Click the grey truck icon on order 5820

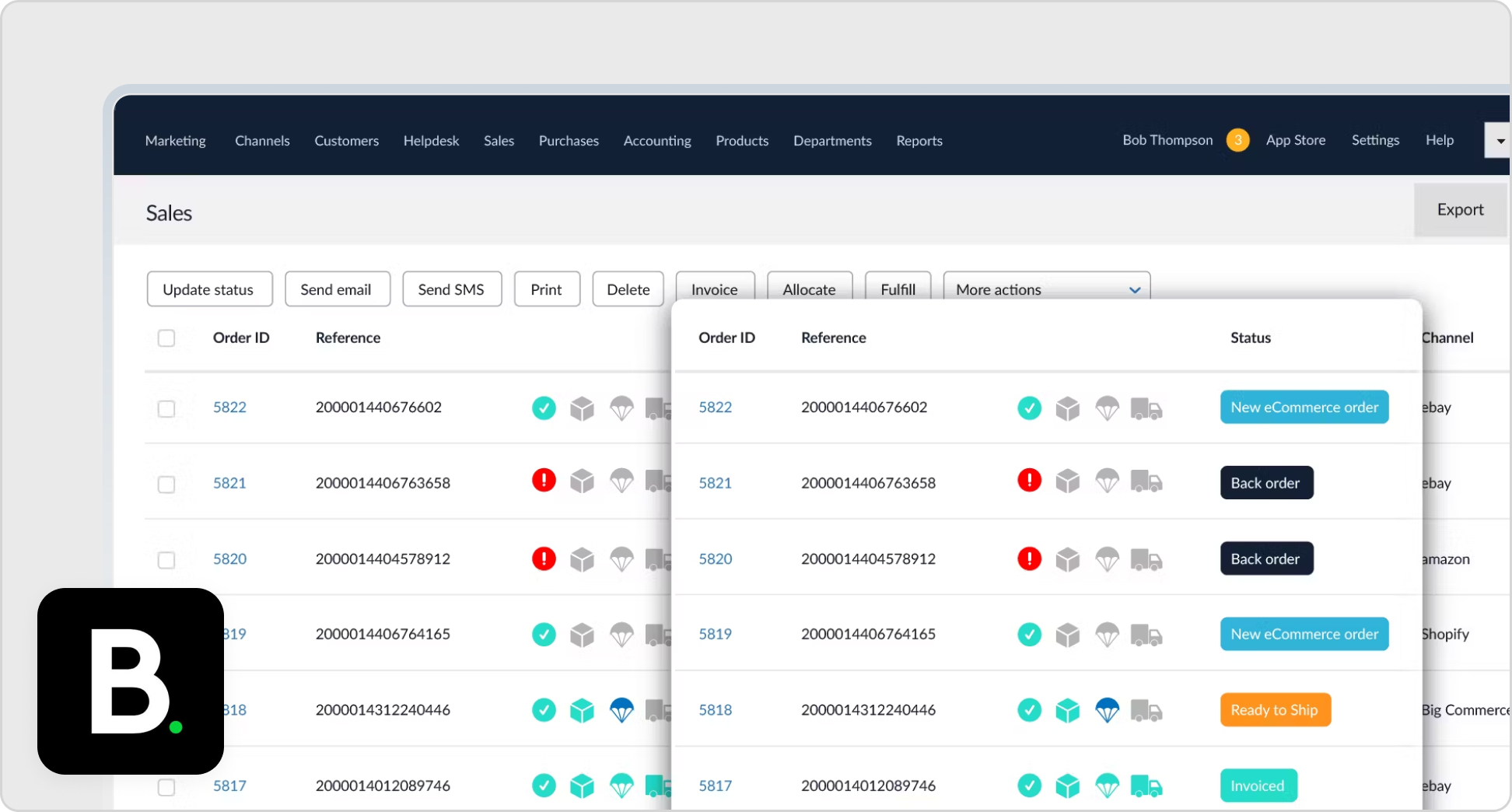[x=1146, y=558]
